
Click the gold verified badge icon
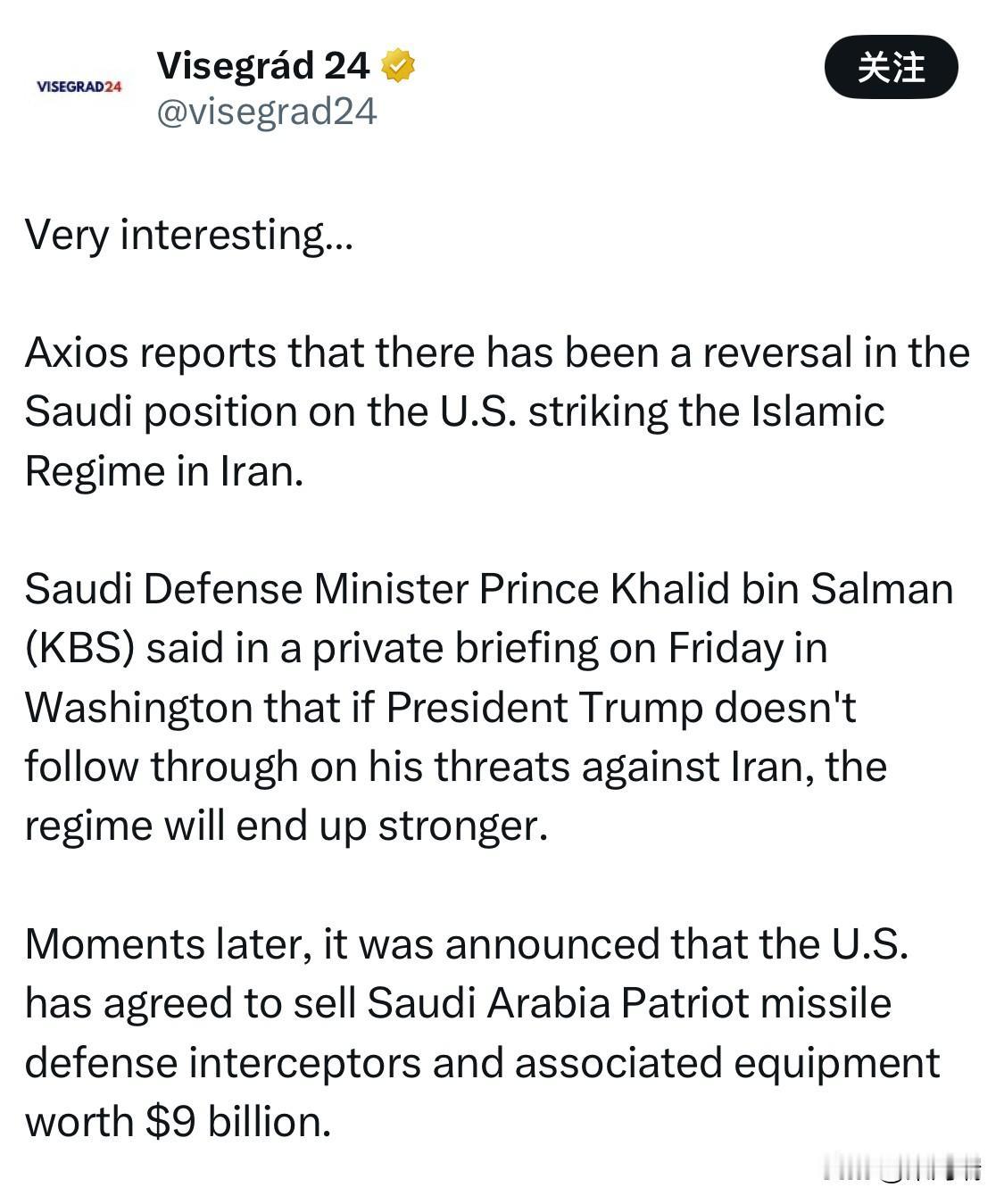(398, 66)
